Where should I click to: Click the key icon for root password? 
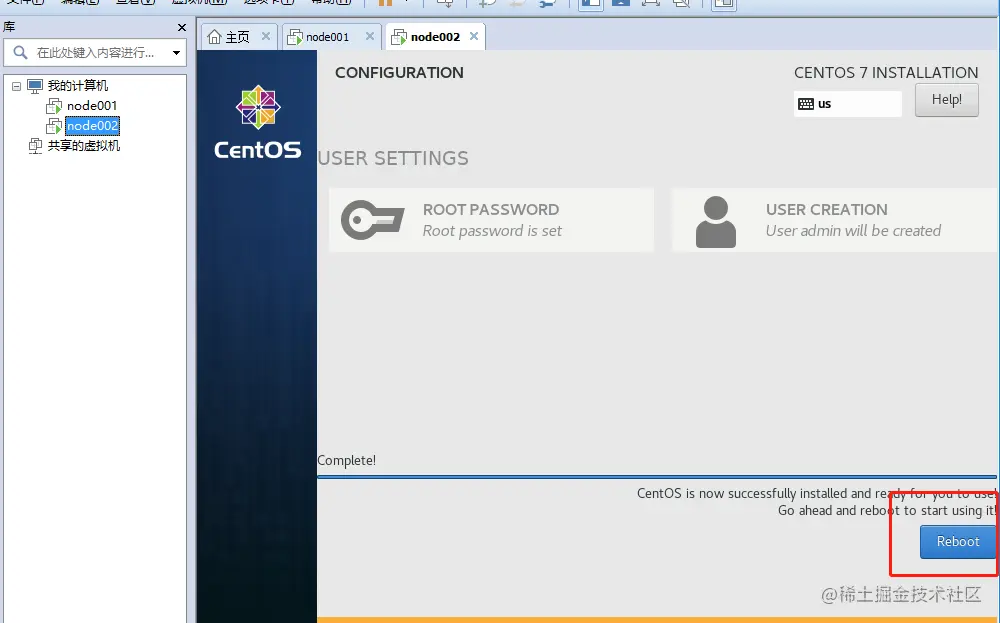click(372, 220)
